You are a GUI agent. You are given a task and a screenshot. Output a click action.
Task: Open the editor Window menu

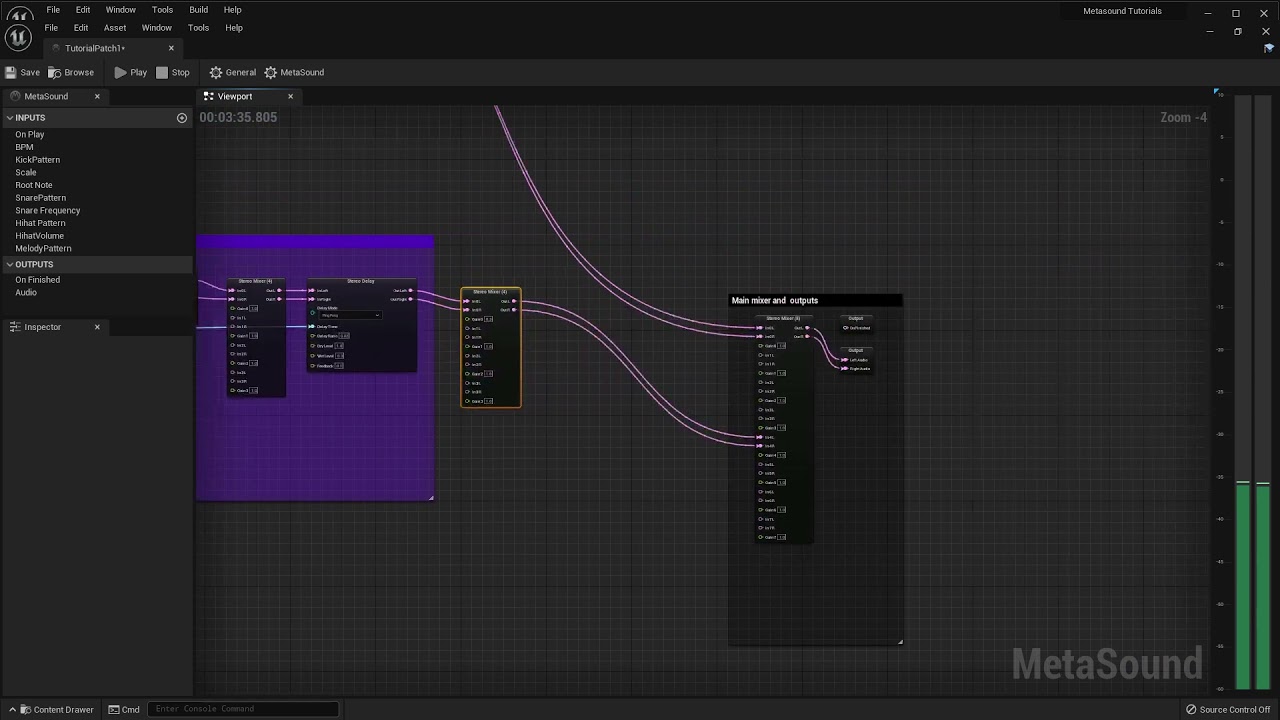(156, 28)
